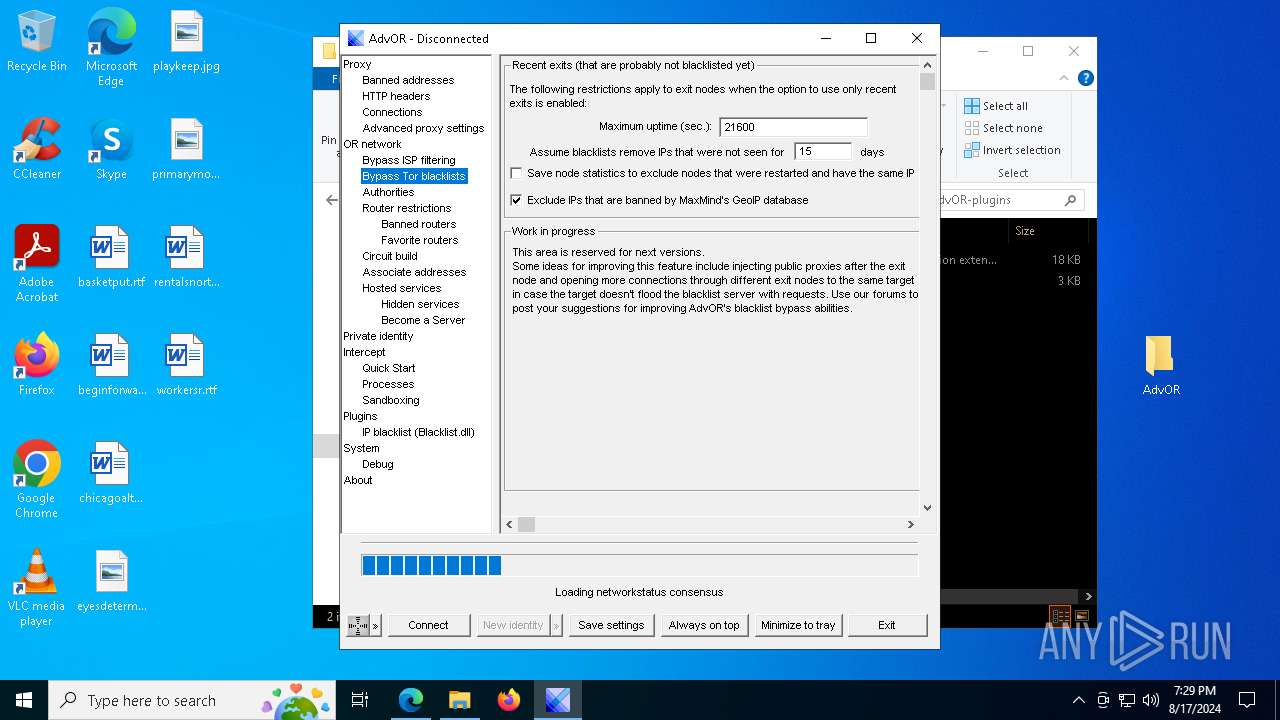Launch VLC media player shortcut
Image resolution: width=1280 pixels, height=720 pixels.
[37, 588]
